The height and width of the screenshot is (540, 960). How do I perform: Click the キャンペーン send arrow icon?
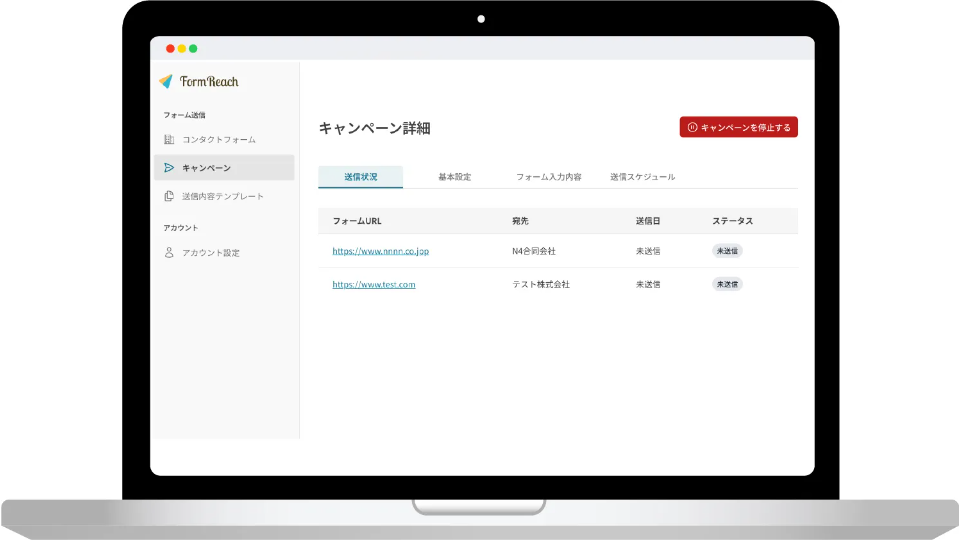click(169, 167)
